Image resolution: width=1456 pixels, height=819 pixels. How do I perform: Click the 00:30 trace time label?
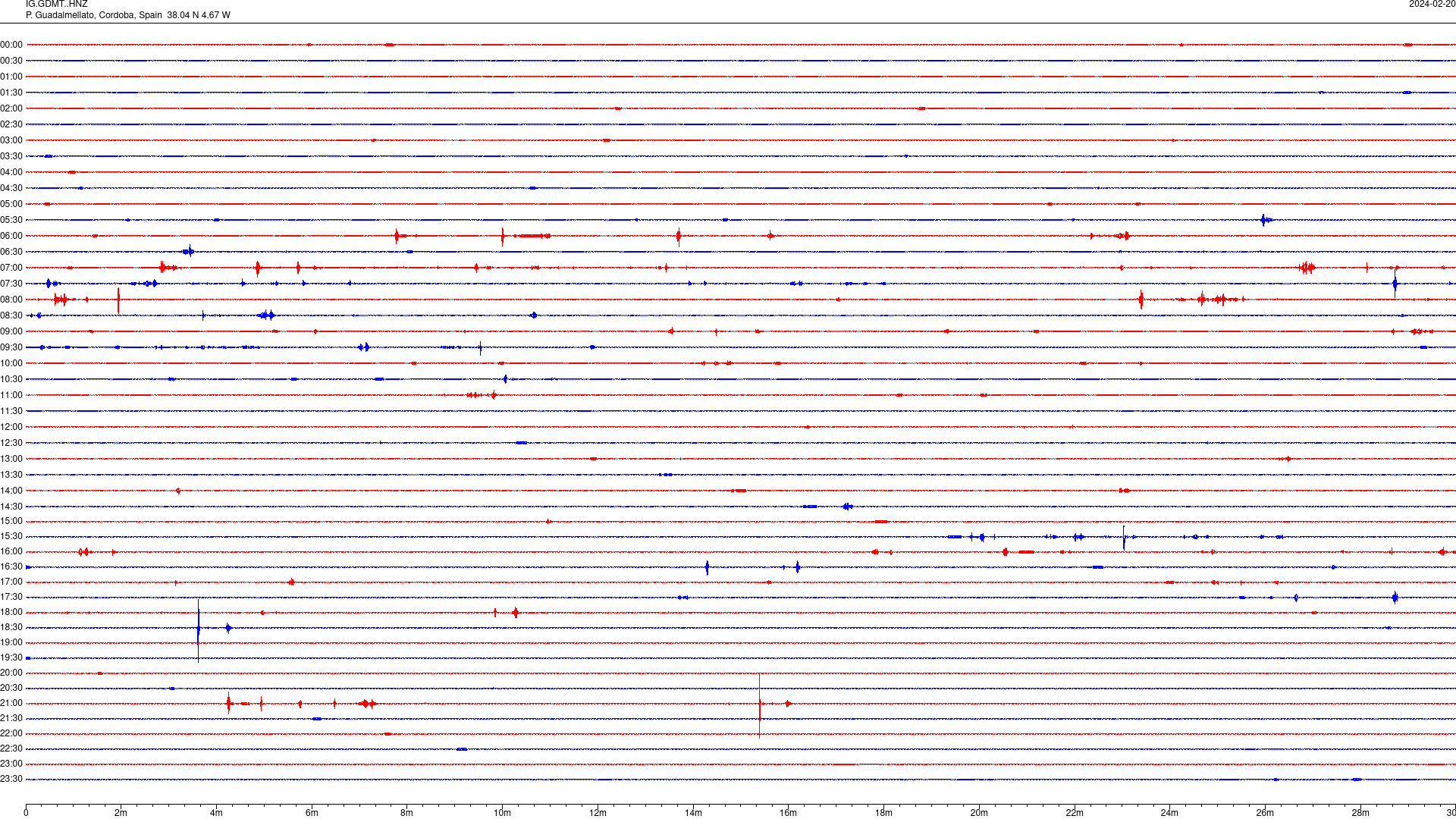11,61
